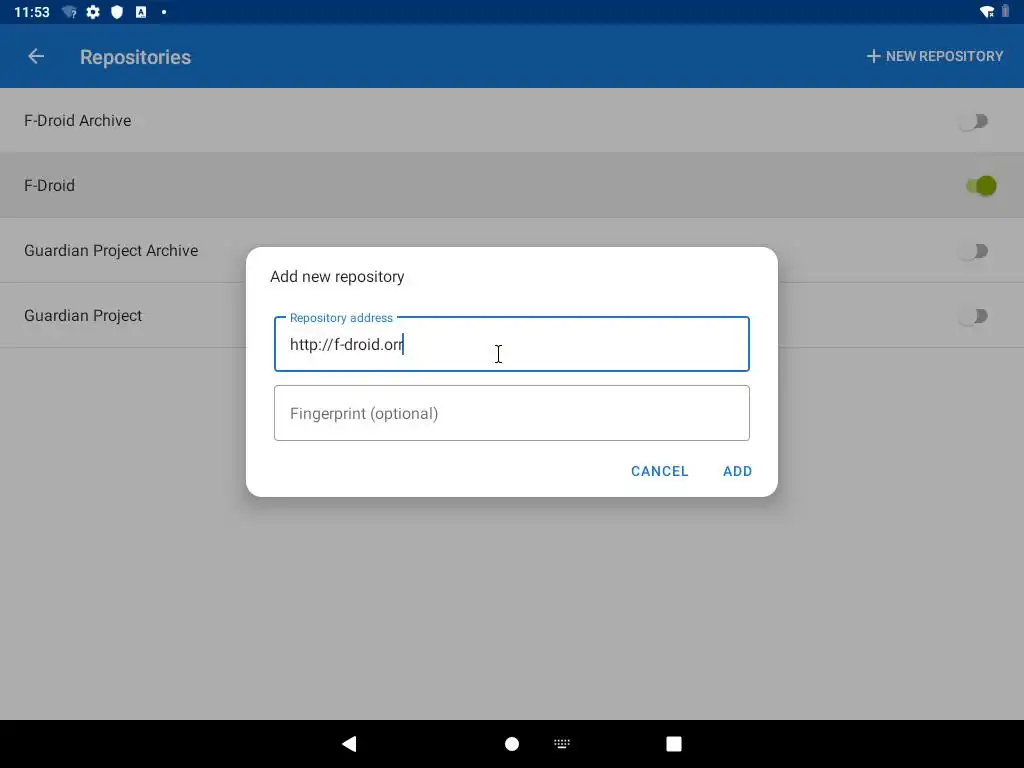Open the F-Droid Archive row
1024x768 pixels.
(512, 121)
